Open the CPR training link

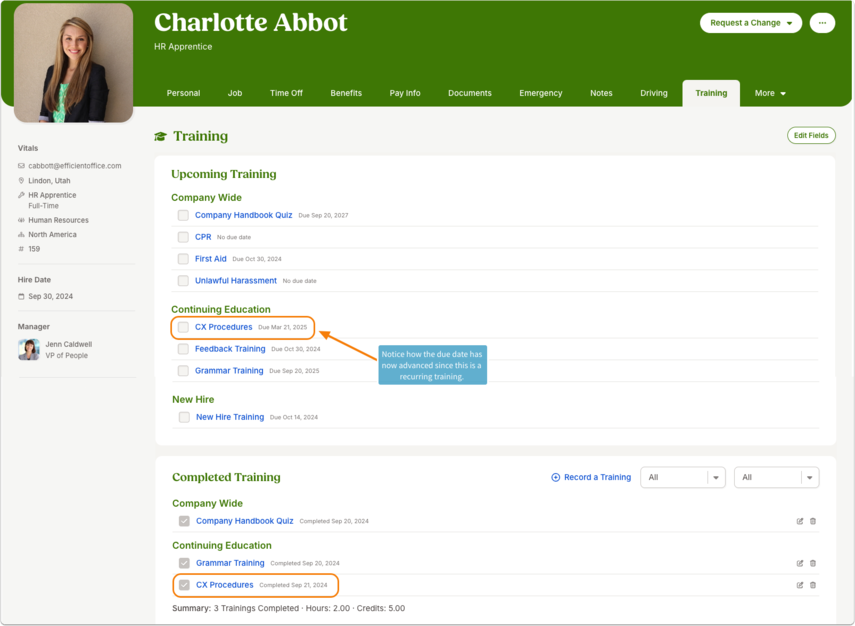click(203, 237)
